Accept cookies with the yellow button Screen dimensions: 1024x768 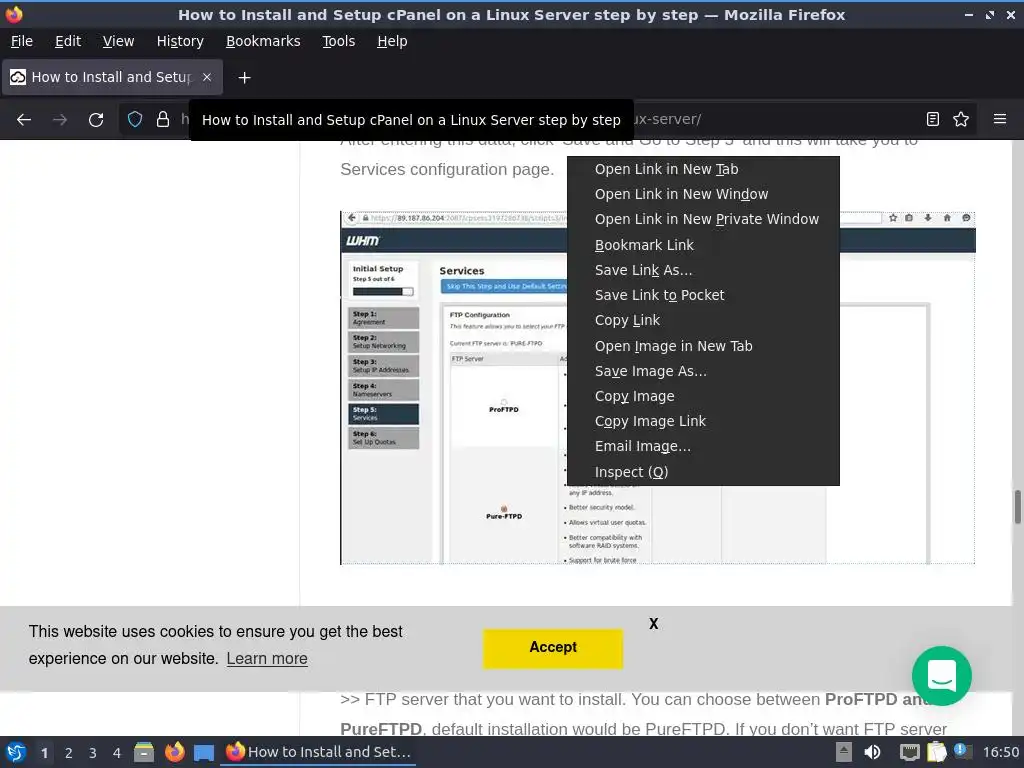(552, 648)
